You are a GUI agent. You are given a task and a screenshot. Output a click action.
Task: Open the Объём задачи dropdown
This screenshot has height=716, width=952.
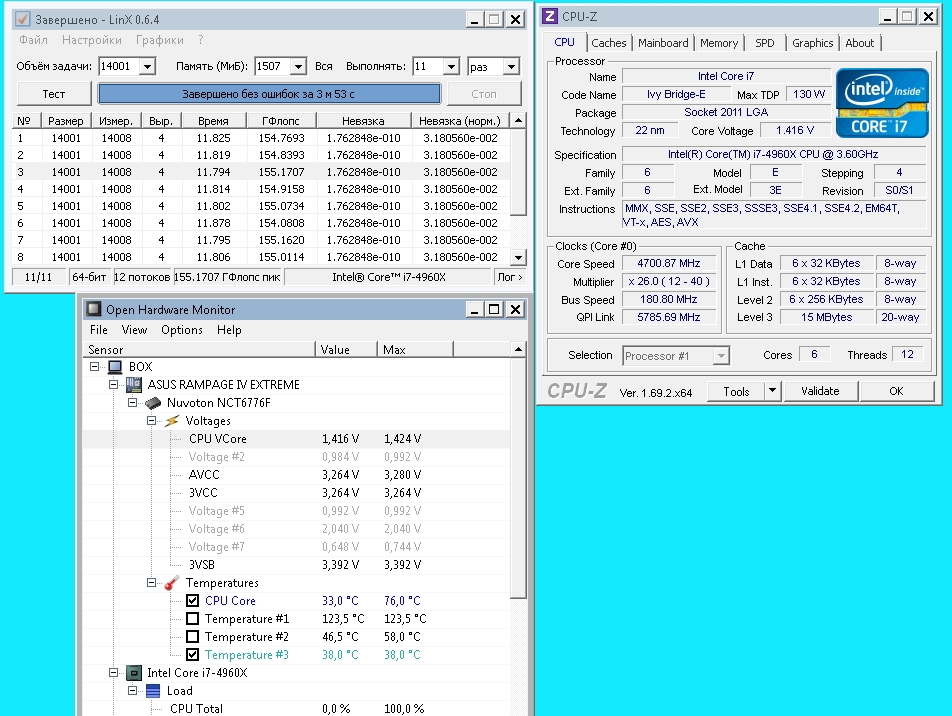point(148,66)
